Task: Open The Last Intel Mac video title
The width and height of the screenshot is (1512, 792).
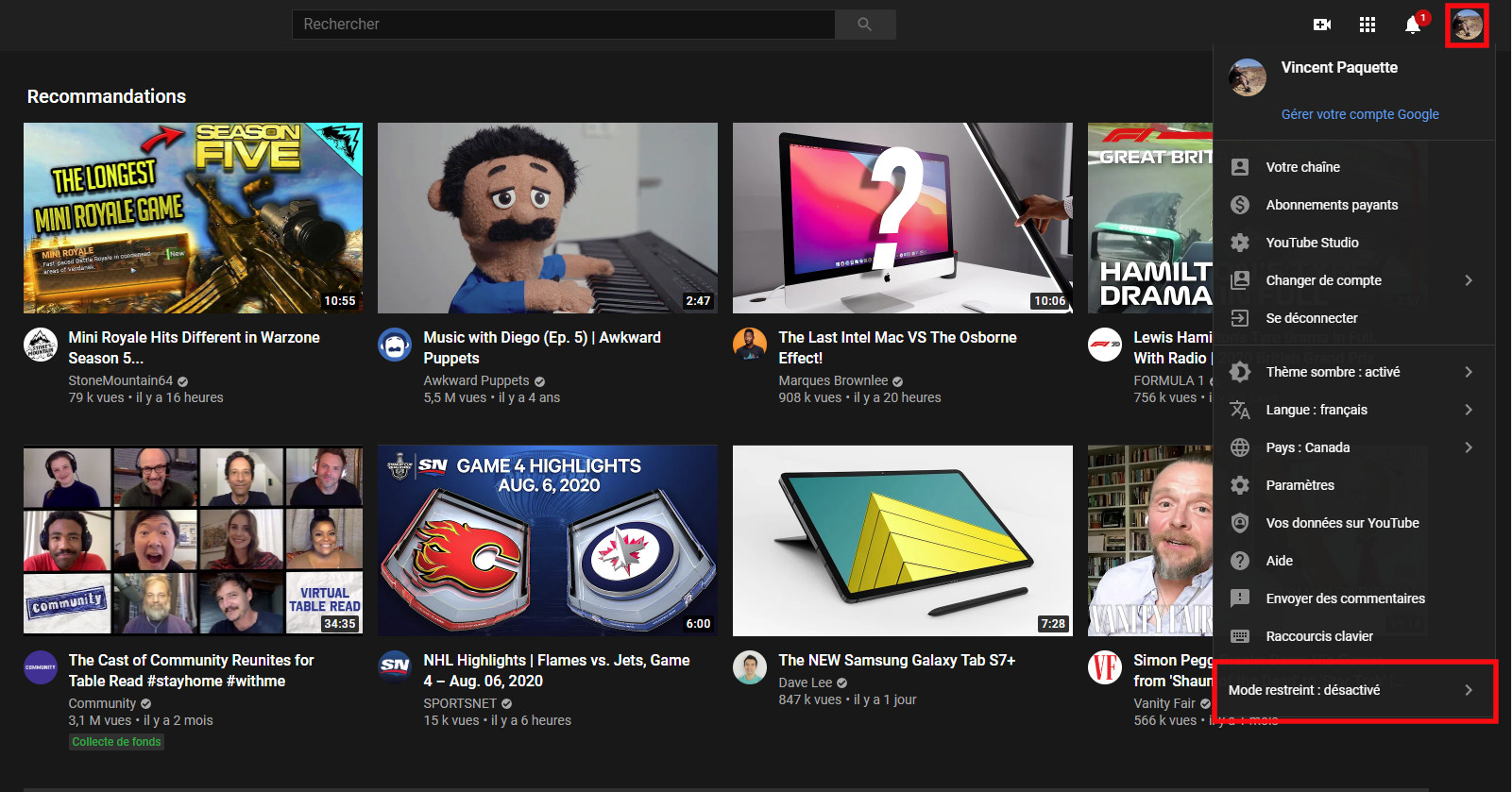Action: [x=897, y=347]
